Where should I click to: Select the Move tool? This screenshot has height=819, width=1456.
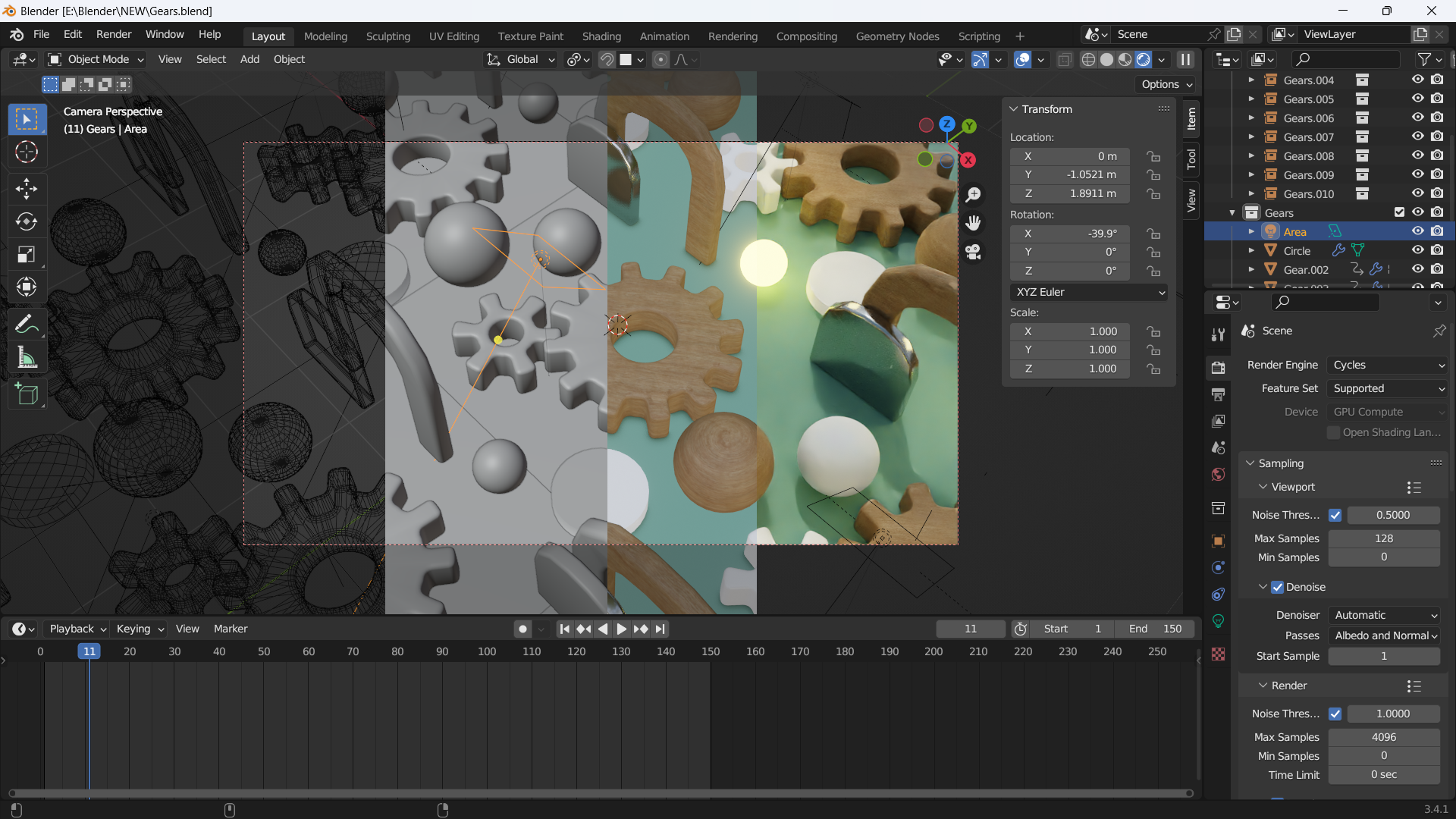(x=27, y=188)
